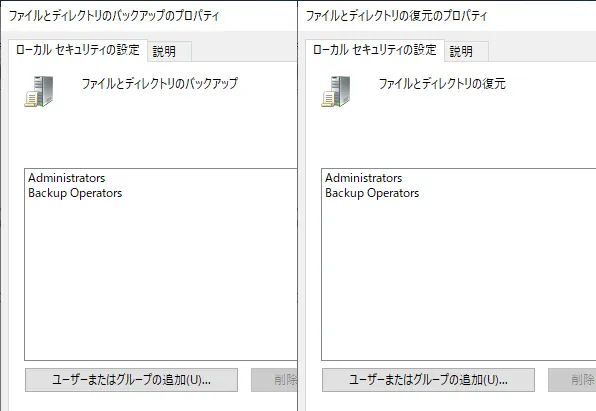Click the ファイルとディレクトリの復元 policy label
Viewport: 596px width, 411px height.
442,83
